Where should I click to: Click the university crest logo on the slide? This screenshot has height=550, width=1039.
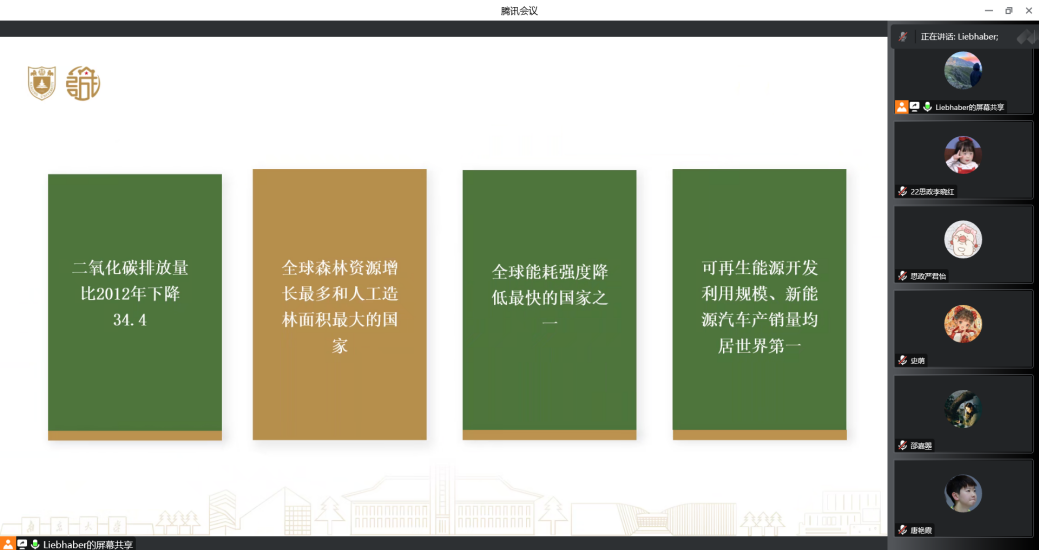coord(42,83)
